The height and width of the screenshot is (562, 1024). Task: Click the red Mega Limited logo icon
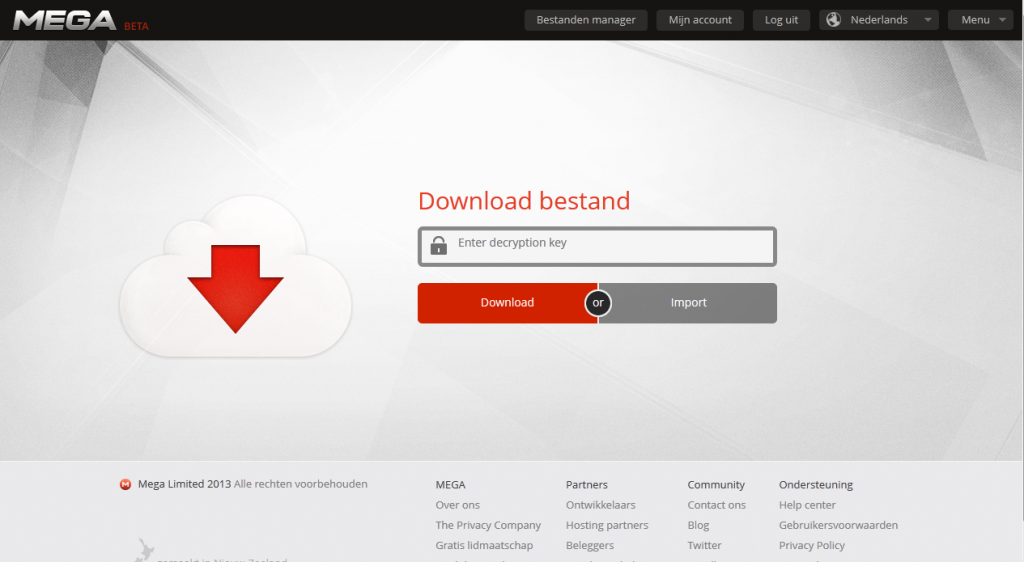tap(125, 485)
